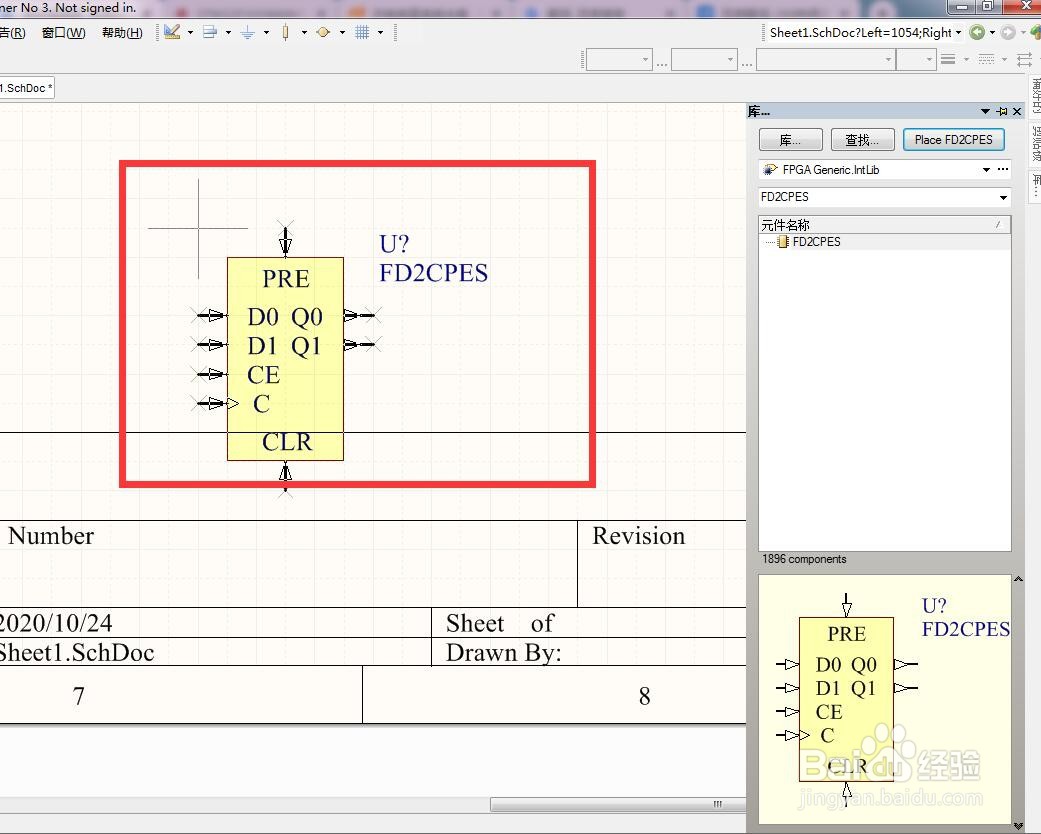Maximize the application window
This screenshot has height=834, width=1041.
(x=988, y=6)
